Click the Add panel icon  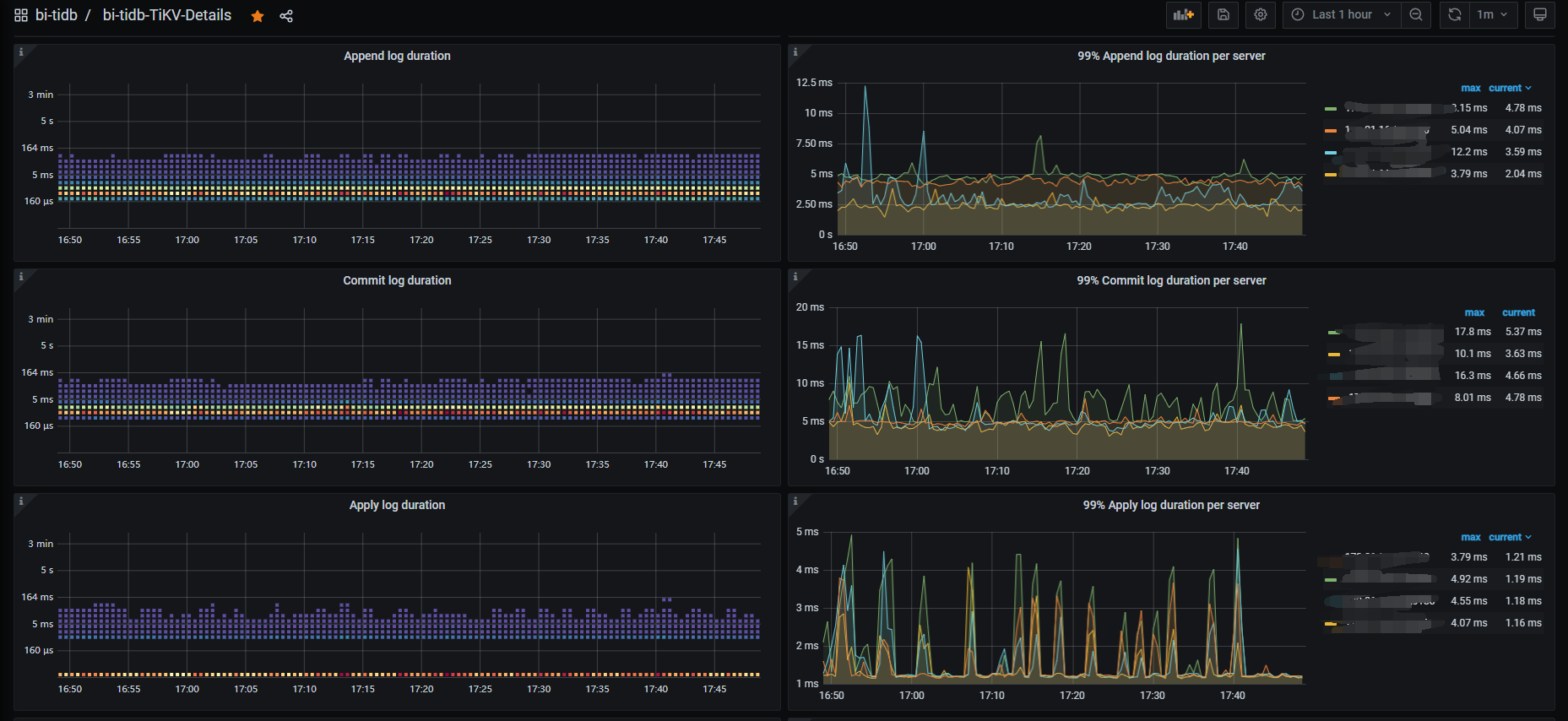pos(1184,14)
